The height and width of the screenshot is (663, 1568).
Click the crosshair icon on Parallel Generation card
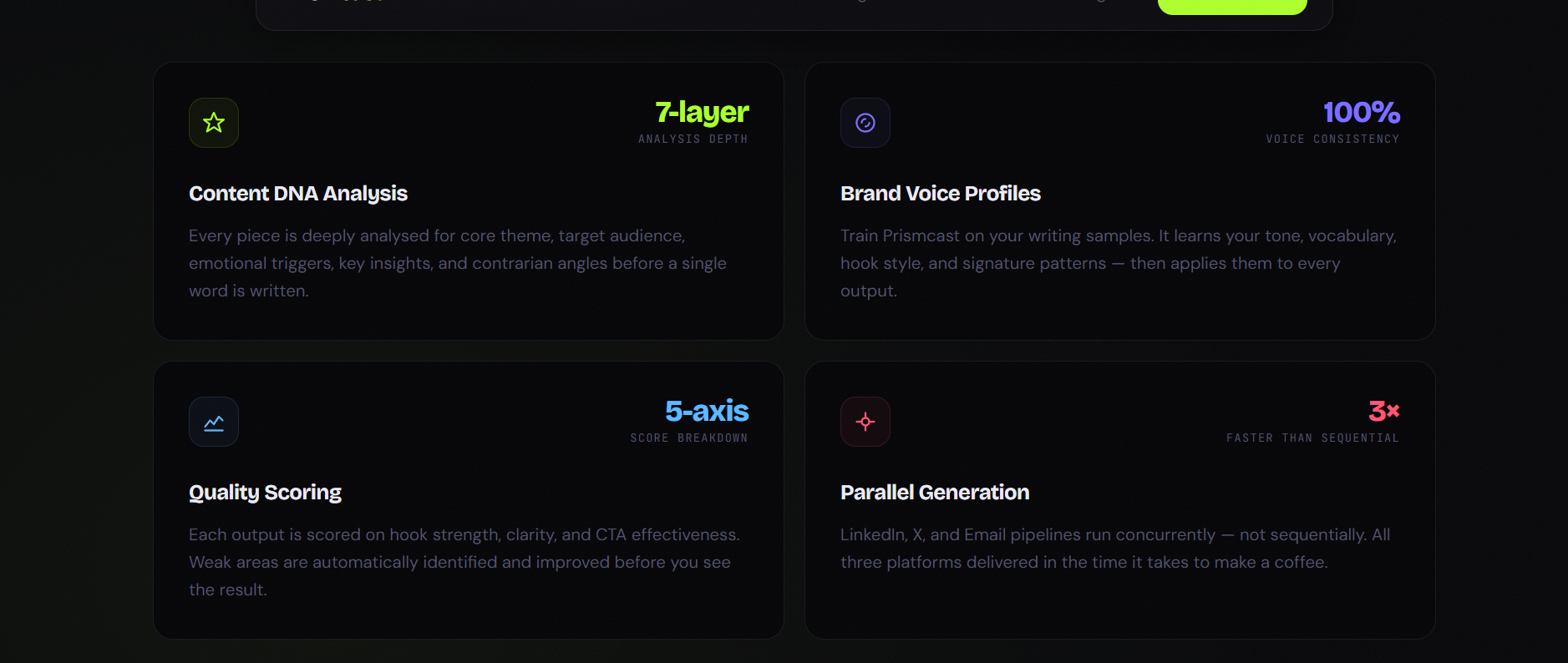click(865, 422)
